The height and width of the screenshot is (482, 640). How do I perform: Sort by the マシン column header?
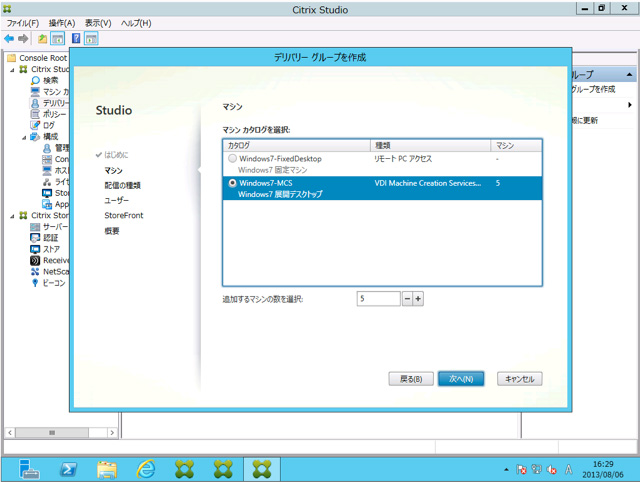click(516, 146)
